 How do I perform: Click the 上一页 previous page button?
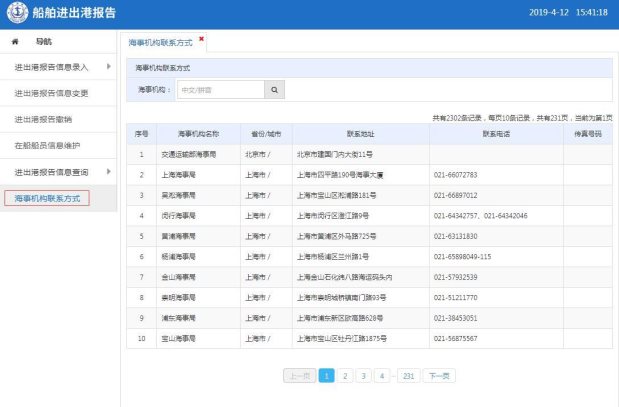299,376
